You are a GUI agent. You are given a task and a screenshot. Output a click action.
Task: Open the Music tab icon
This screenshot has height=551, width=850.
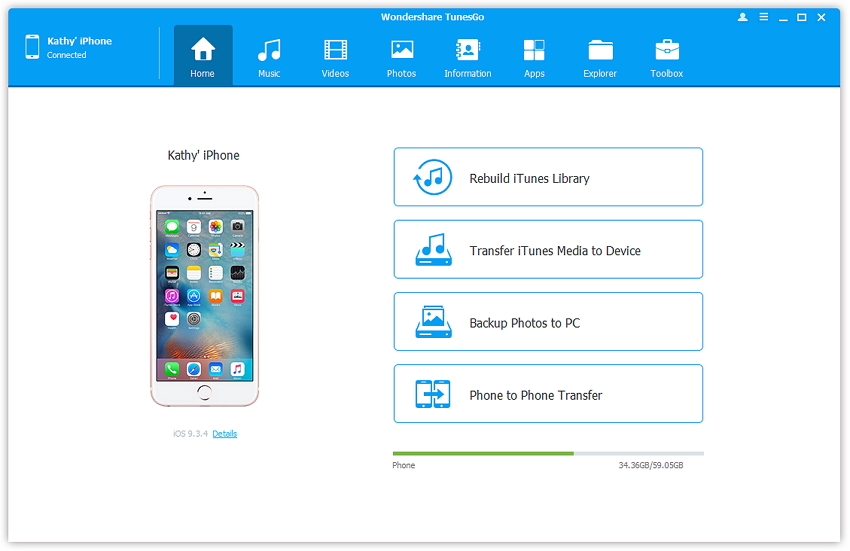268,50
